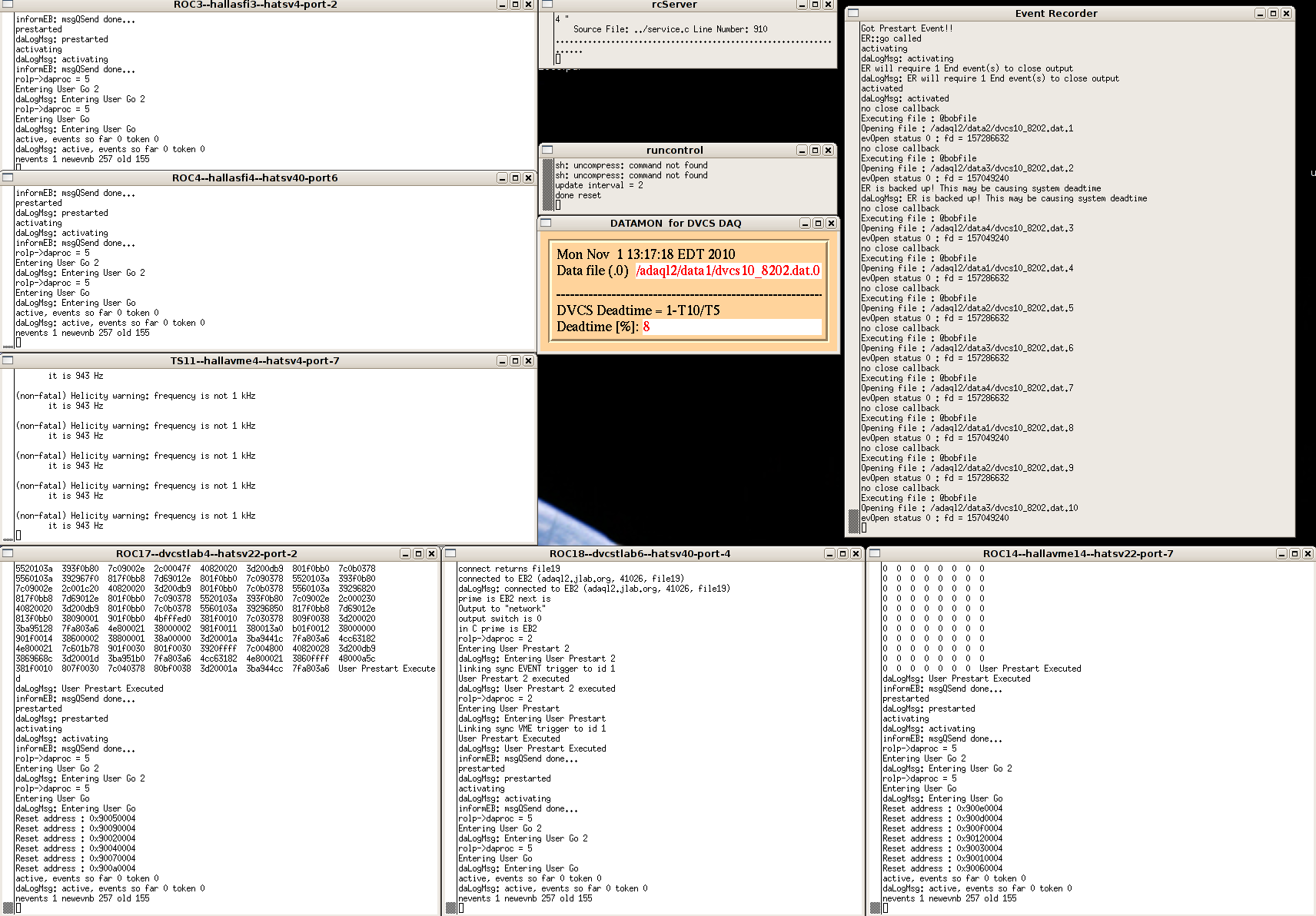This screenshot has height=916, width=1316.
Task: Minimize the runcontrol window
Action: [x=802, y=150]
